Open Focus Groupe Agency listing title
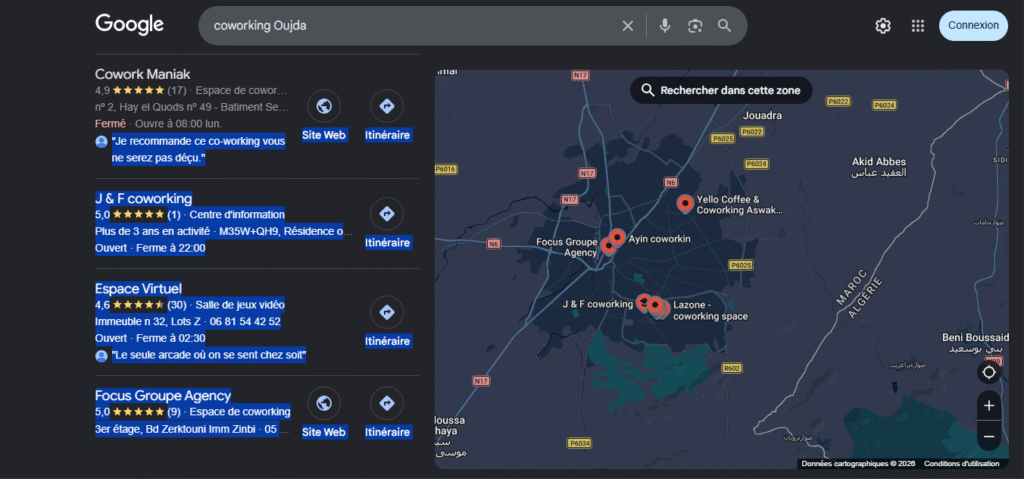 163,395
